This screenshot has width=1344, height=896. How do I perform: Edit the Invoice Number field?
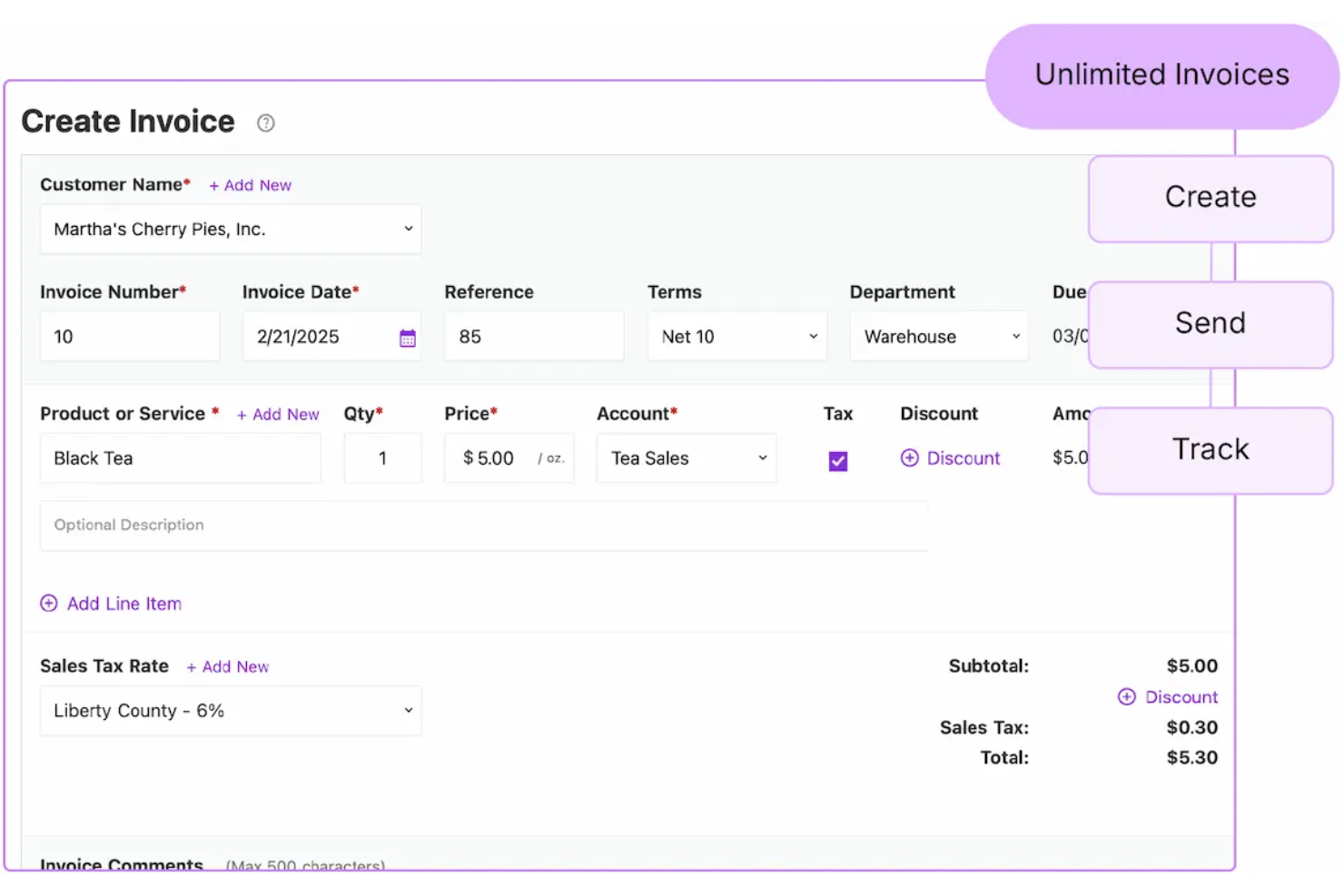click(130, 336)
